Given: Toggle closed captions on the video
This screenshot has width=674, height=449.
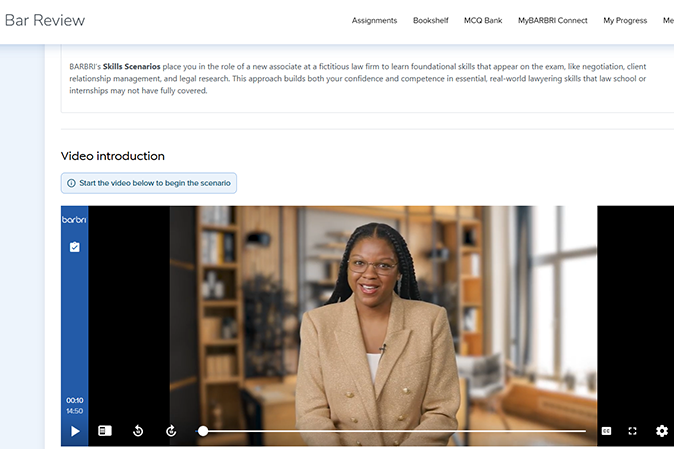Looking at the screenshot, I should (606, 431).
